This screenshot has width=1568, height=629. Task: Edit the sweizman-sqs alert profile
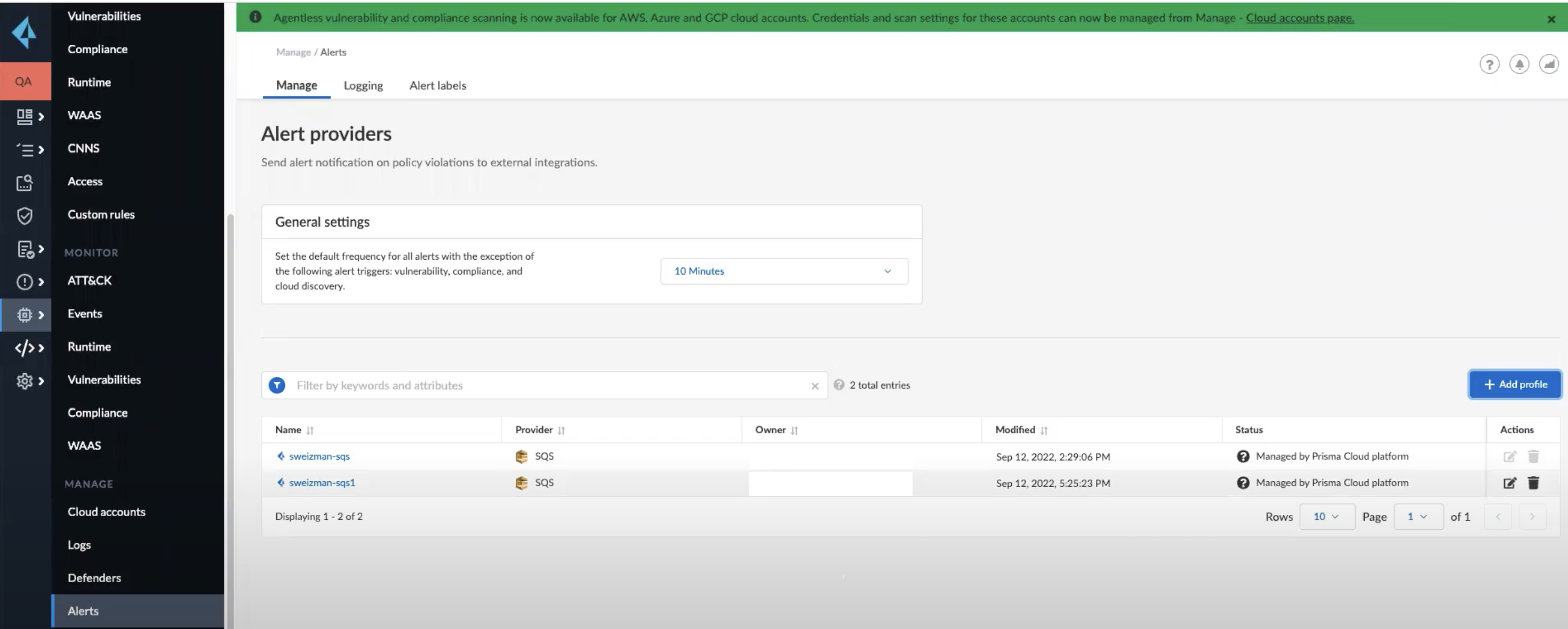tap(1509, 456)
